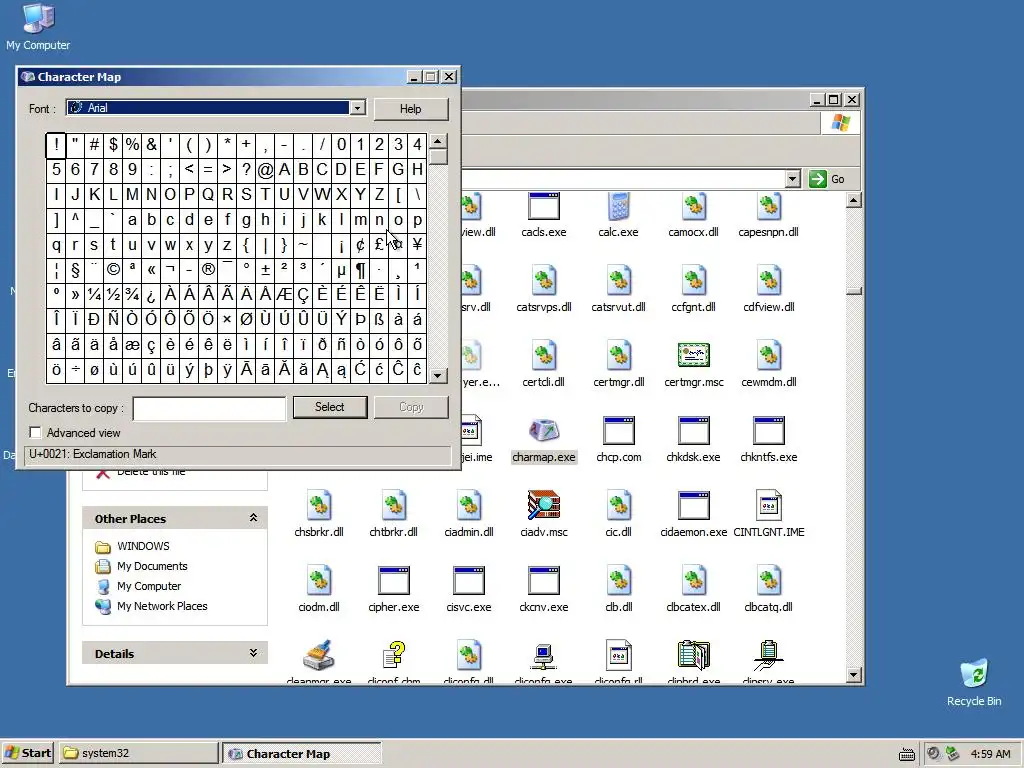Pick the ® registered character
This screenshot has width=1024, height=768.
(208, 270)
